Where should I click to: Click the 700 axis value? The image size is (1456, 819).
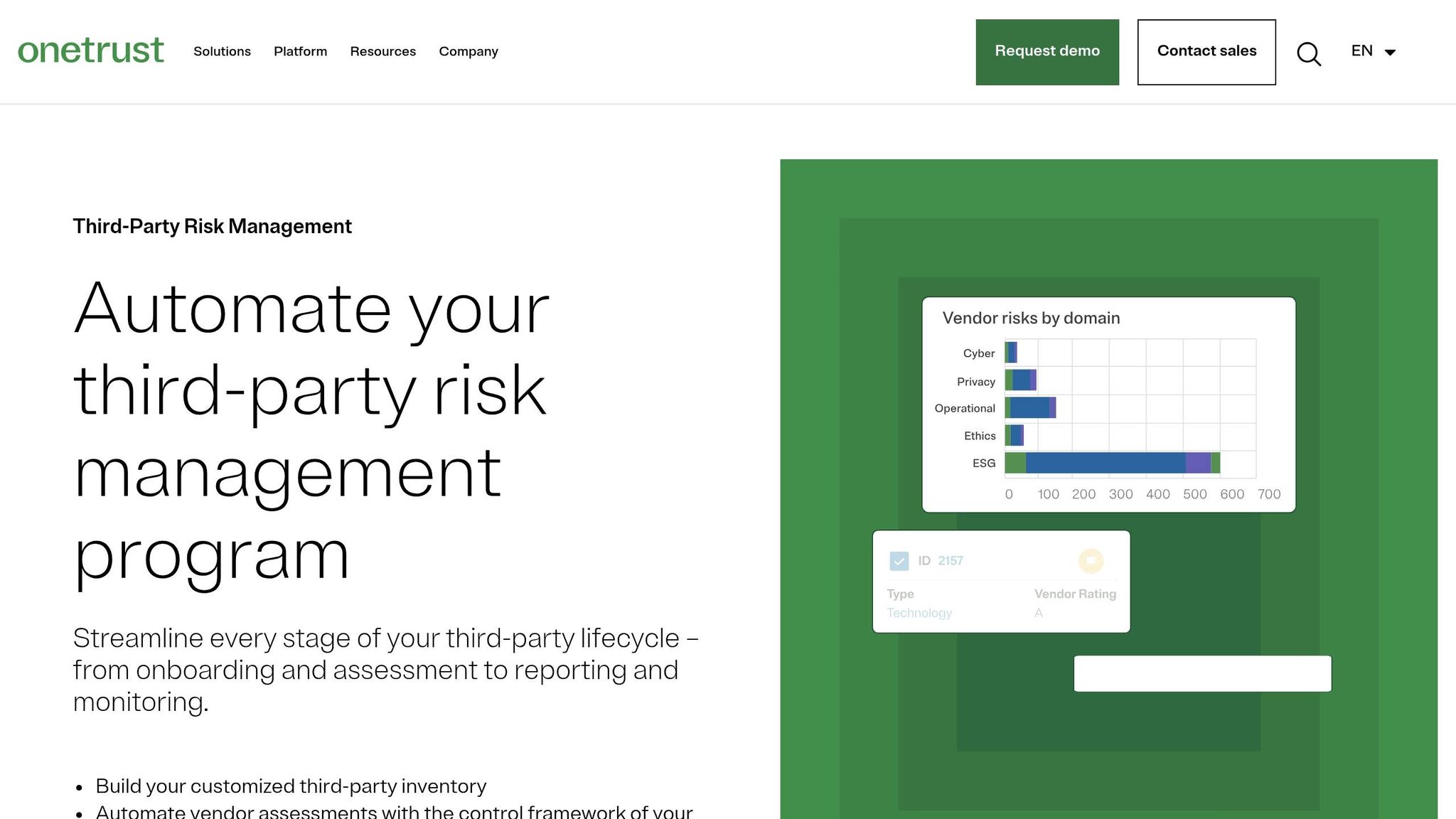[x=1269, y=494]
